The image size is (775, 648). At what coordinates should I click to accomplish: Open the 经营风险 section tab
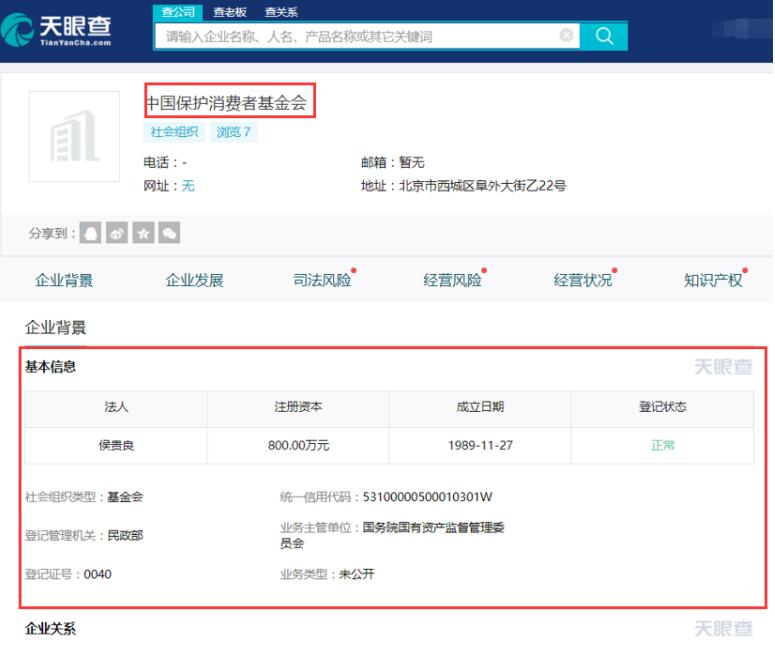(x=453, y=280)
